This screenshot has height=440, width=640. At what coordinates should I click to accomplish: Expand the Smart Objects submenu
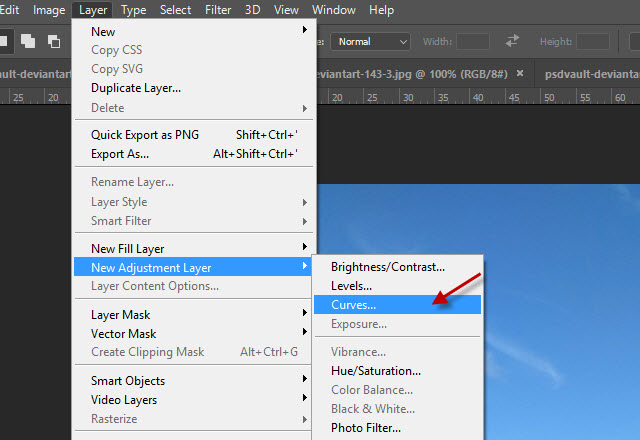[x=304, y=380]
